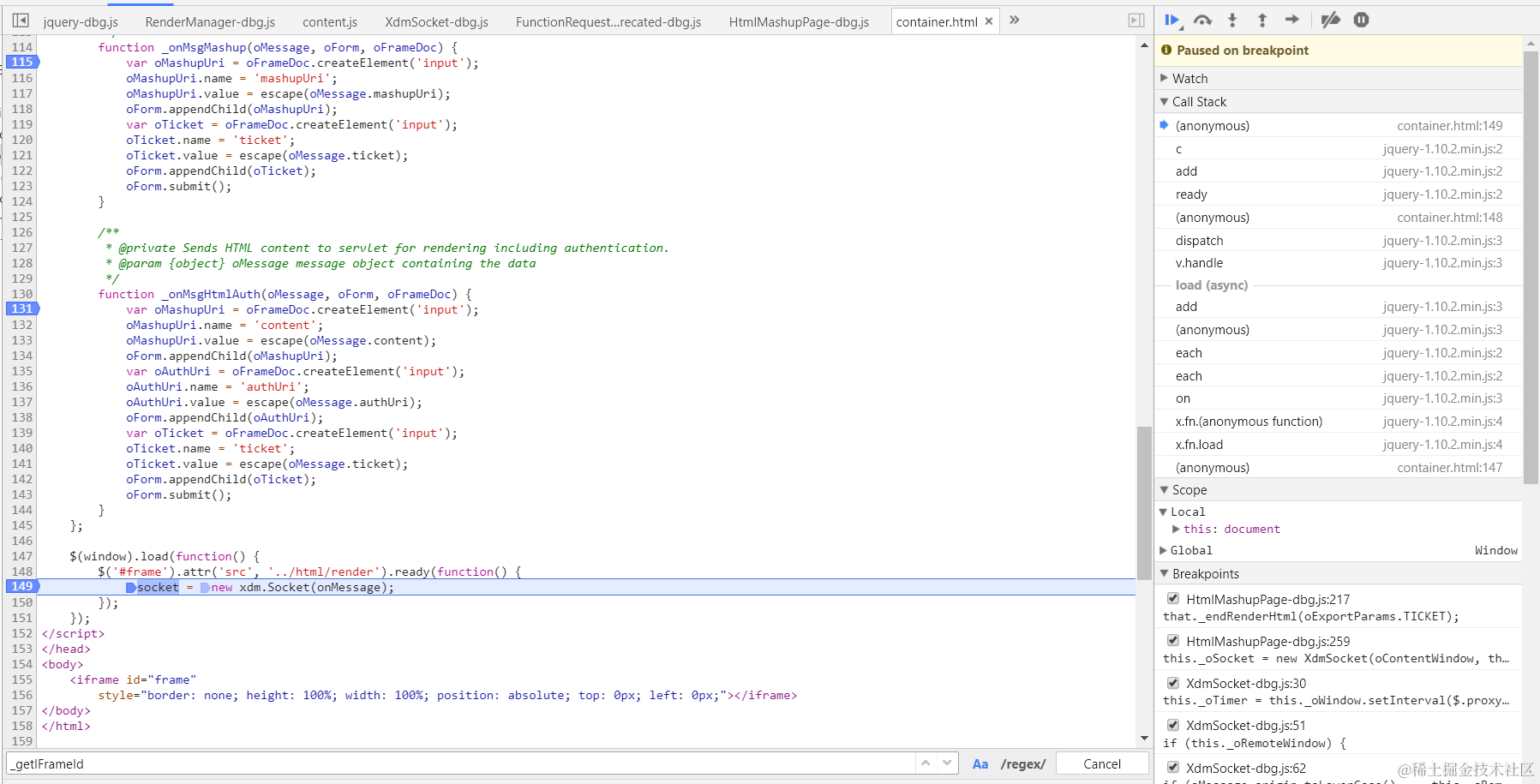
Task: Select the 'on' call stack frame
Action: [x=1339, y=398]
